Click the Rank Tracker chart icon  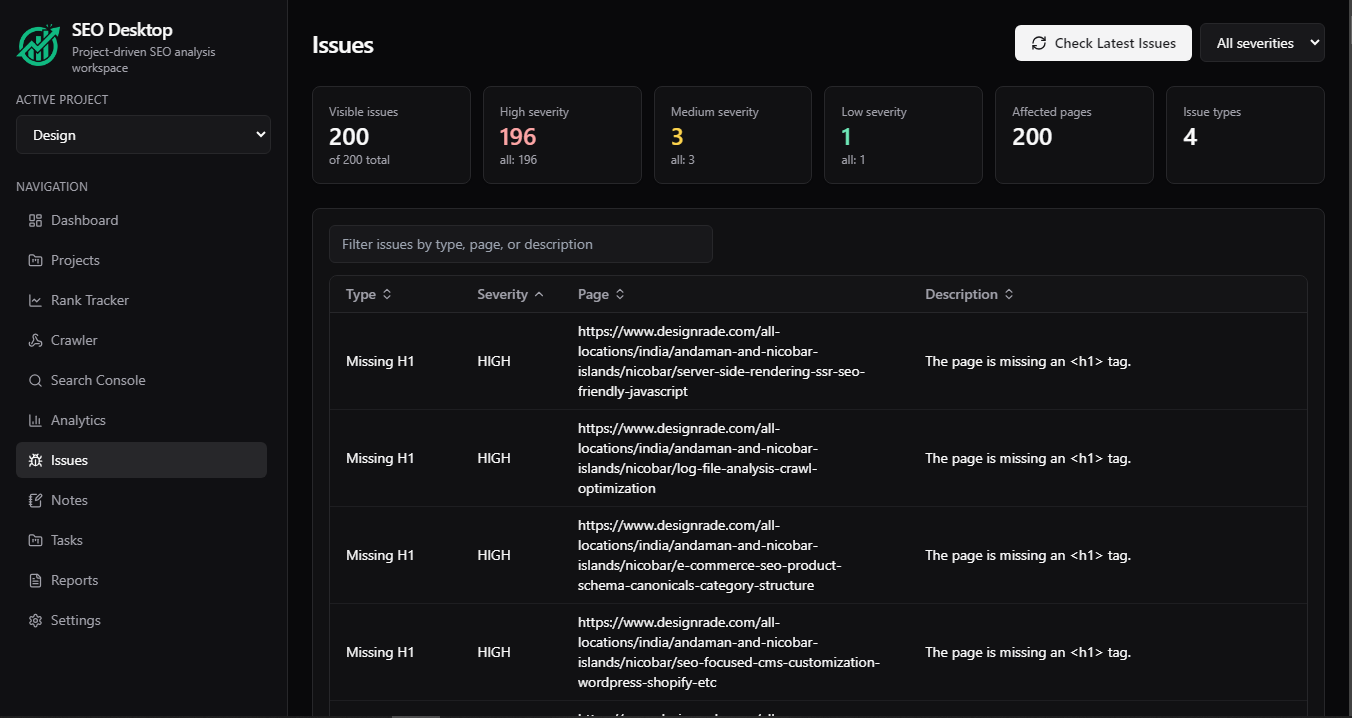point(35,300)
